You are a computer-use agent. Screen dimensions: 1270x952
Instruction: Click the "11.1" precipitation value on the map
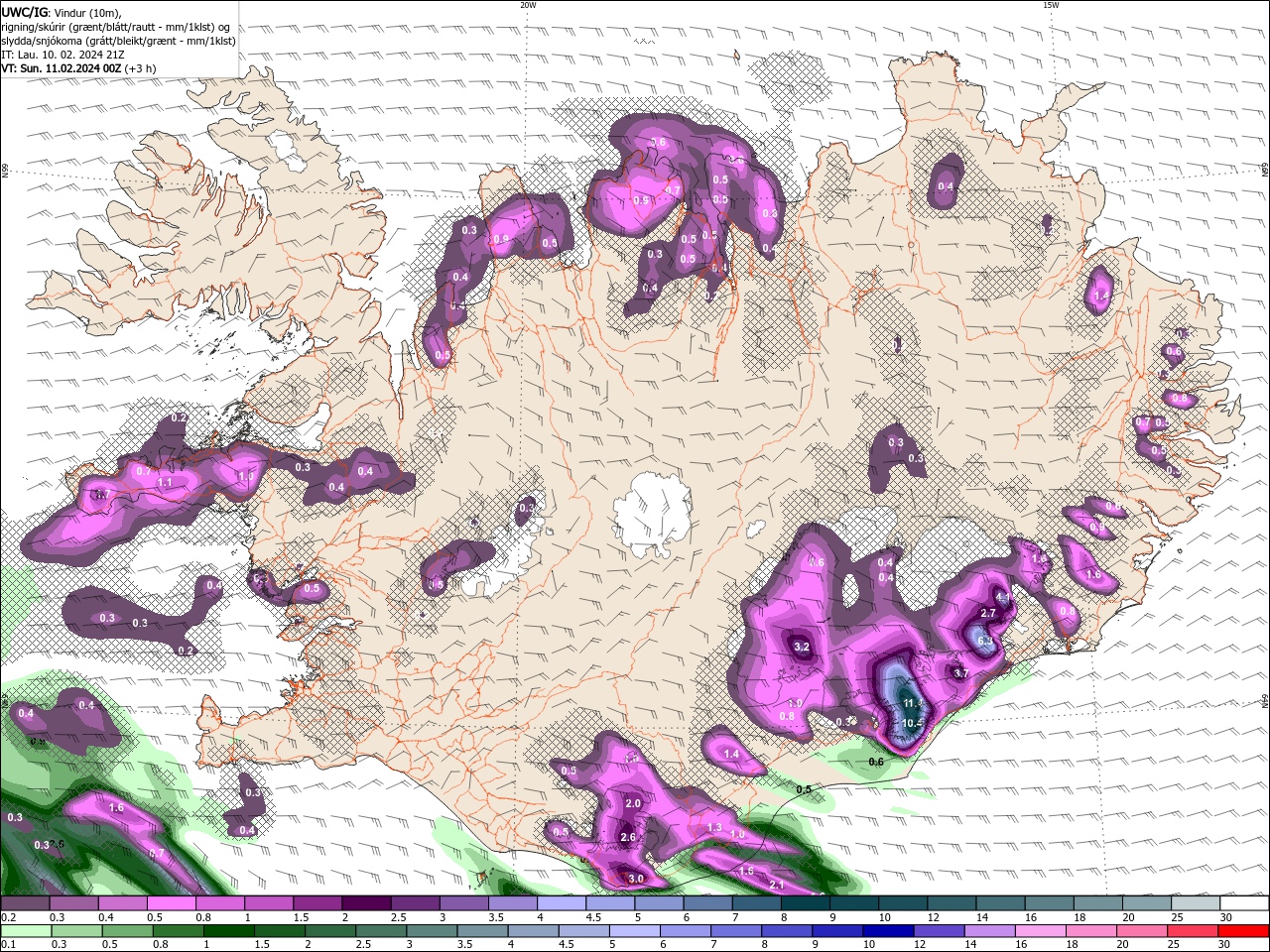pos(913,703)
